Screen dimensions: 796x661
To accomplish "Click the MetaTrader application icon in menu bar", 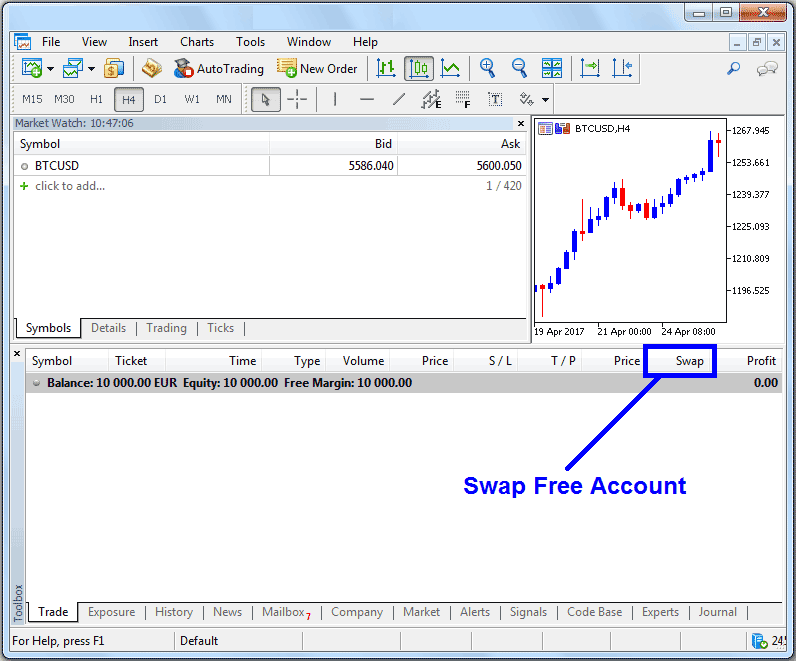I will tap(22, 42).
